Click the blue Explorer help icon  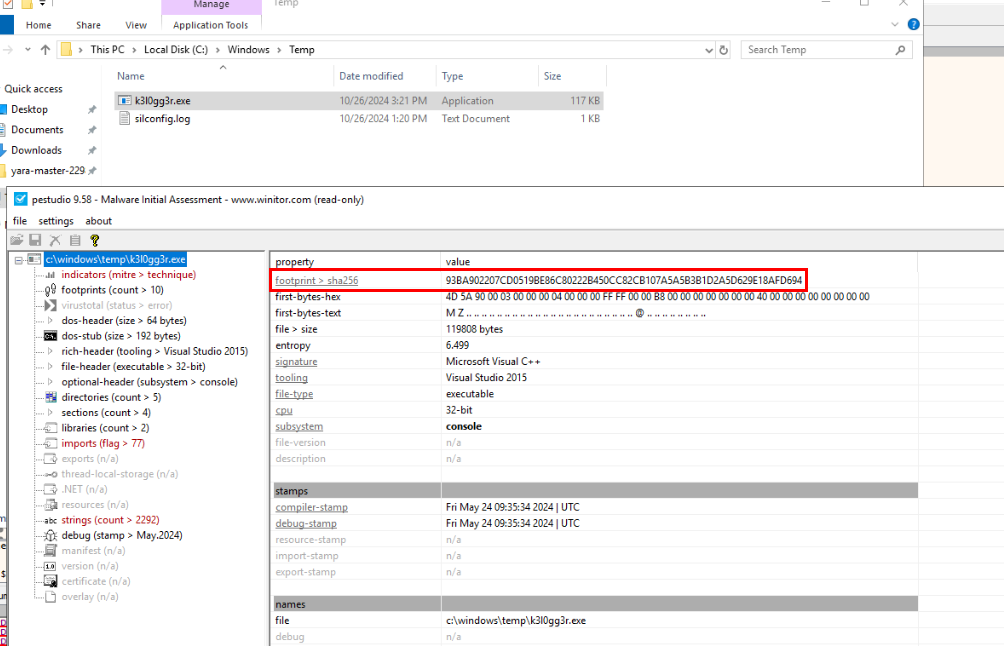[x=914, y=24]
